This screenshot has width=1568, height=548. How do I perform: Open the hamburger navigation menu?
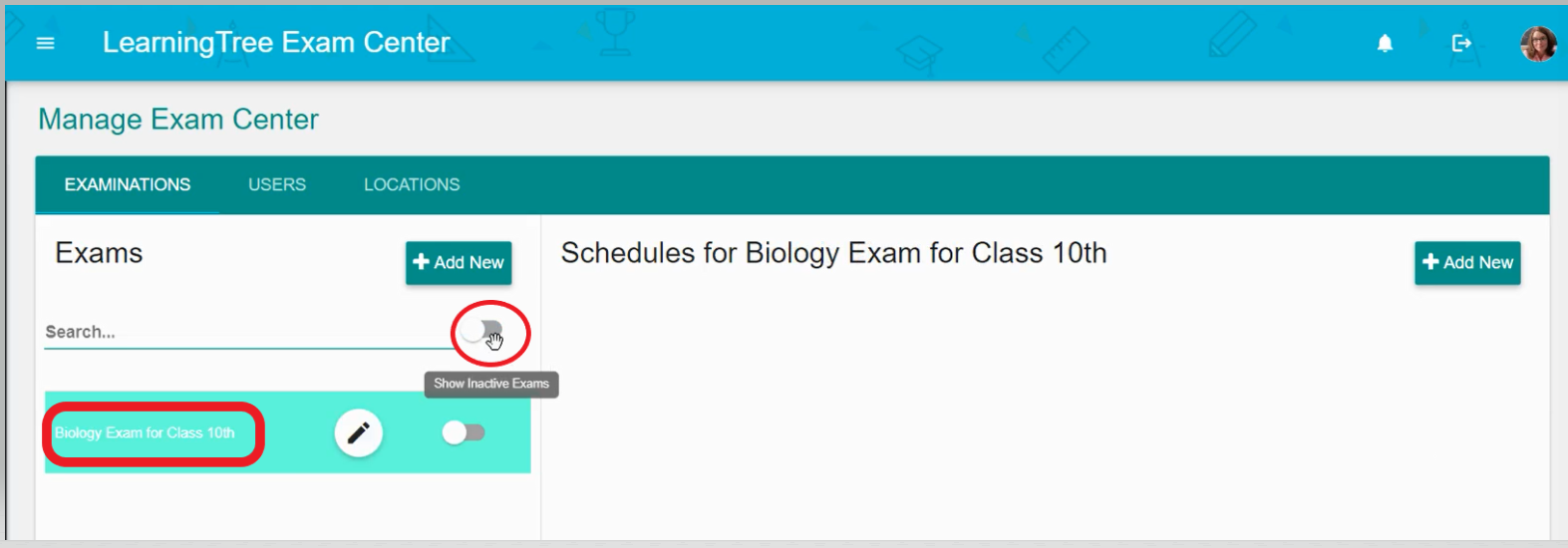point(46,43)
